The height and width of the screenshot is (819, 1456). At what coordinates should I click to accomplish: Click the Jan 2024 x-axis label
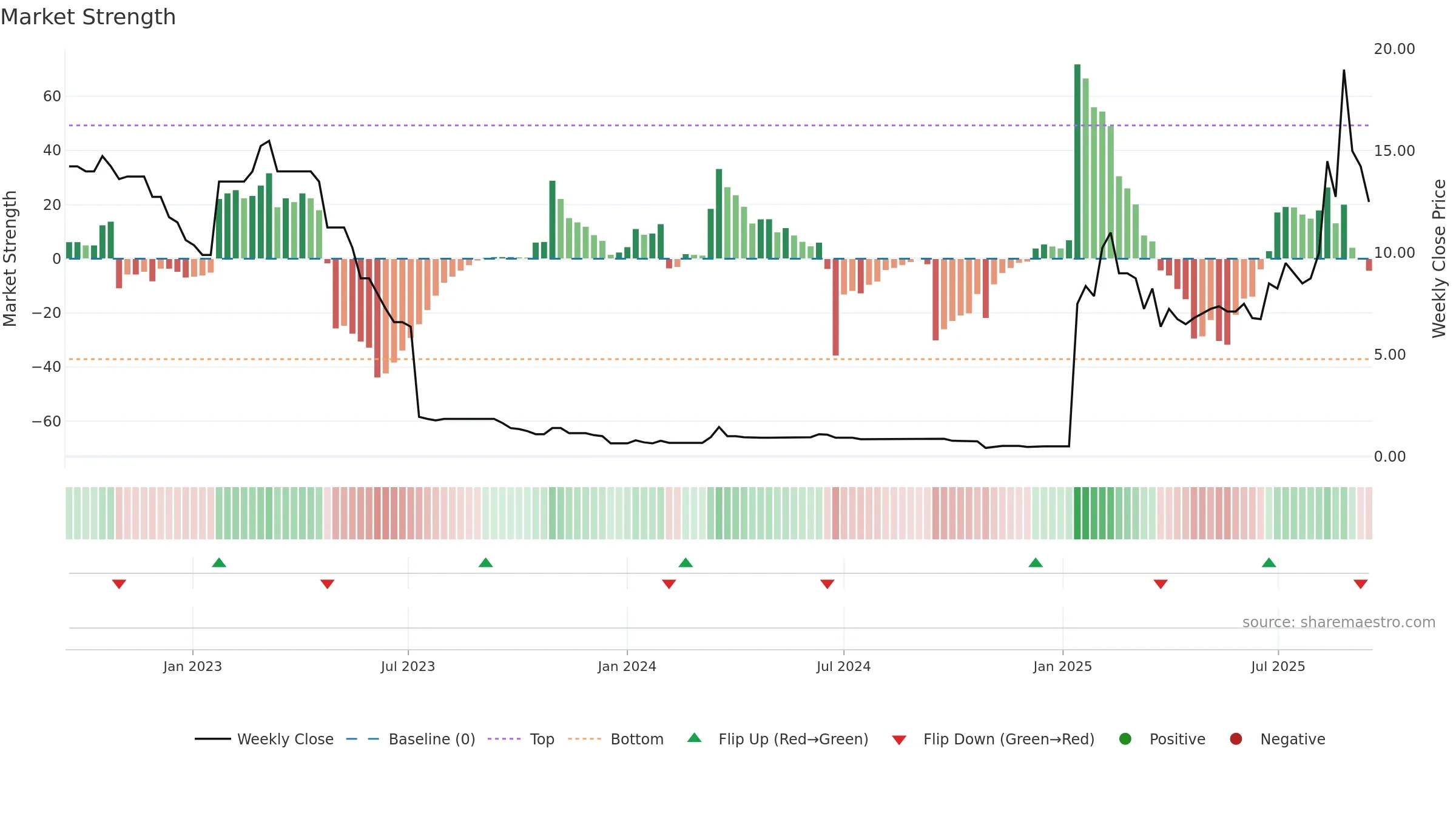click(627, 666)
